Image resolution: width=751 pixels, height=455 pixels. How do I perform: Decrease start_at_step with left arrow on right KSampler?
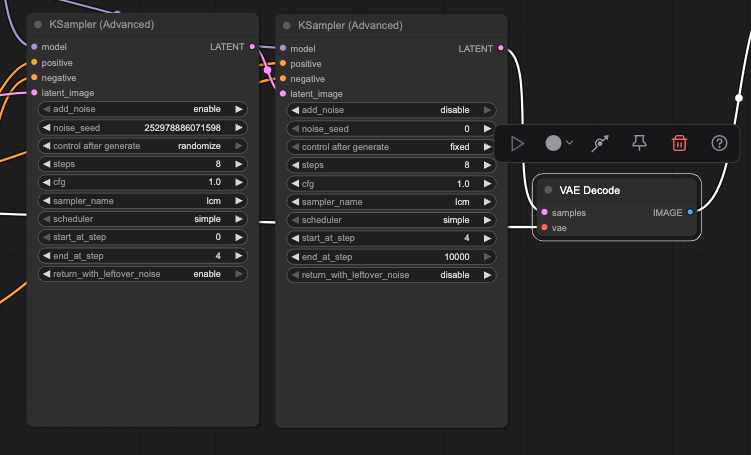point(295,238)
